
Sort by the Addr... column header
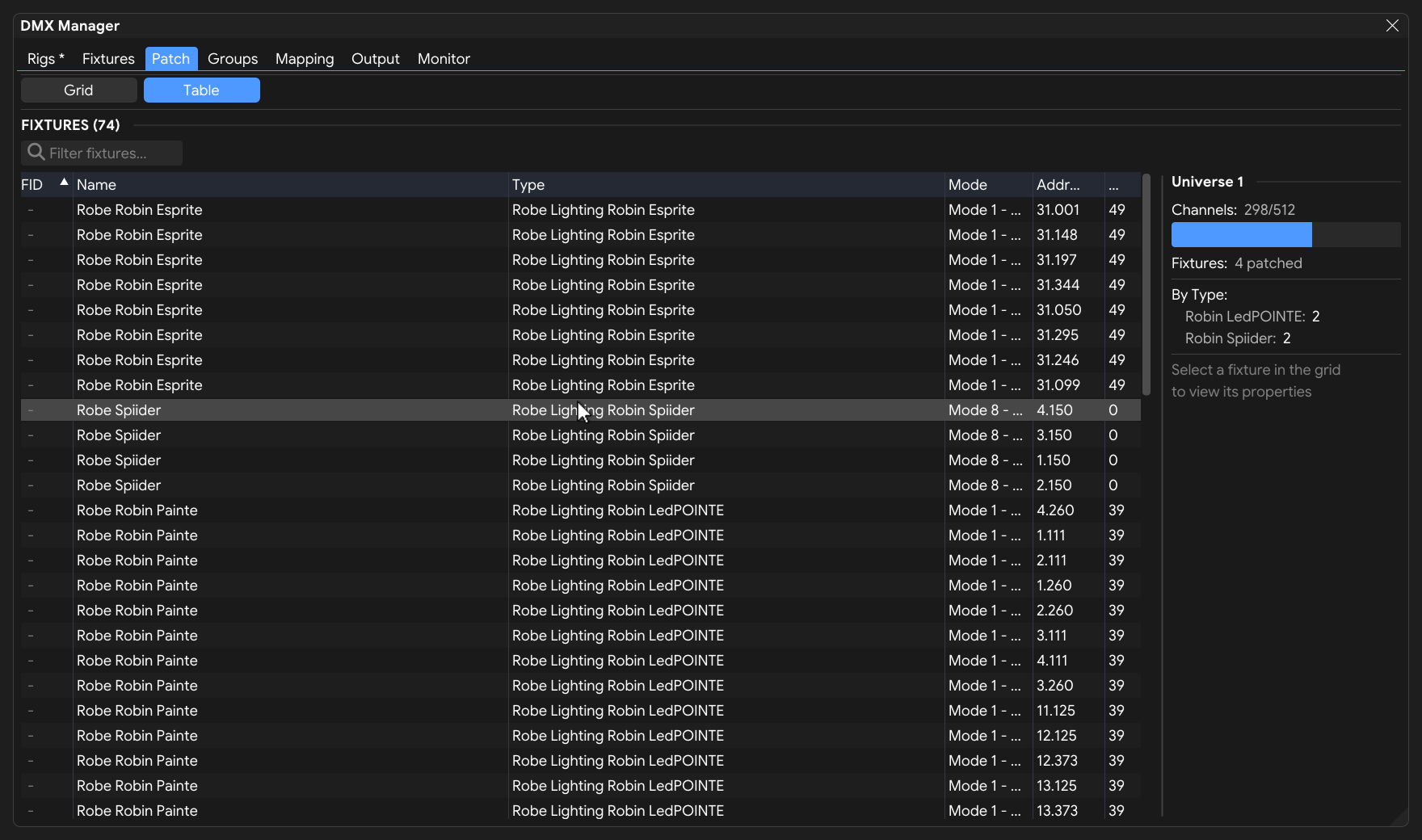click(x=1069, y=185)
